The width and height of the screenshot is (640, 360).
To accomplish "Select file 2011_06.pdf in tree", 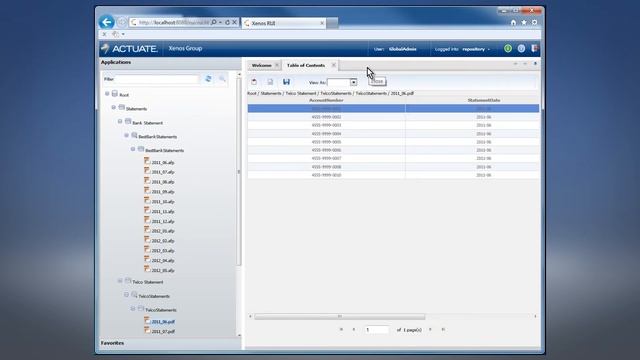I will click(163, 322).
